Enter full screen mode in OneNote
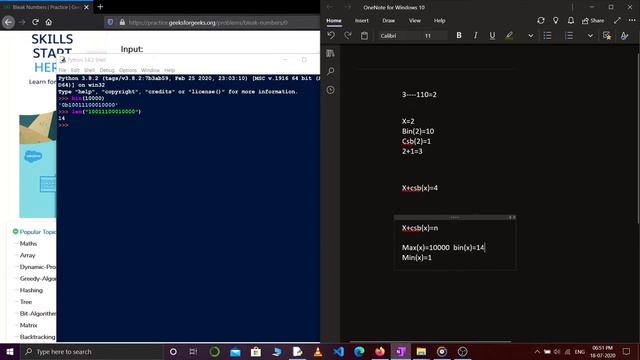This screenshot has height=360, width=640. (617, 20)
